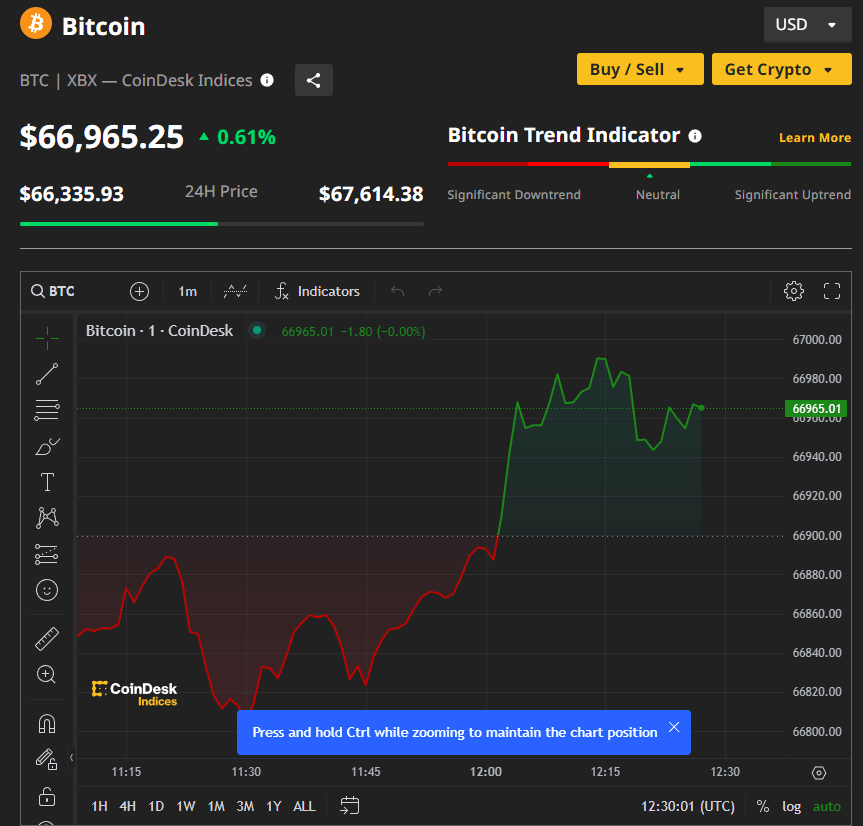
Task: Select the zoom in tool
Action: coord(47,675)
